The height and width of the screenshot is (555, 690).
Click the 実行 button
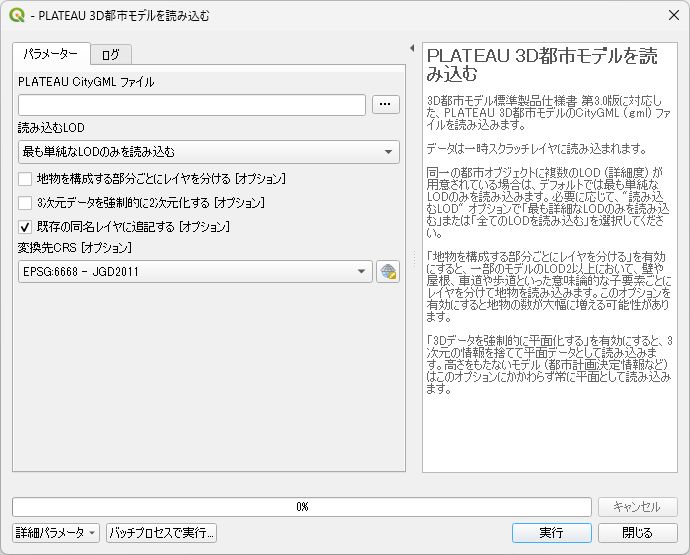click(551, 533)
